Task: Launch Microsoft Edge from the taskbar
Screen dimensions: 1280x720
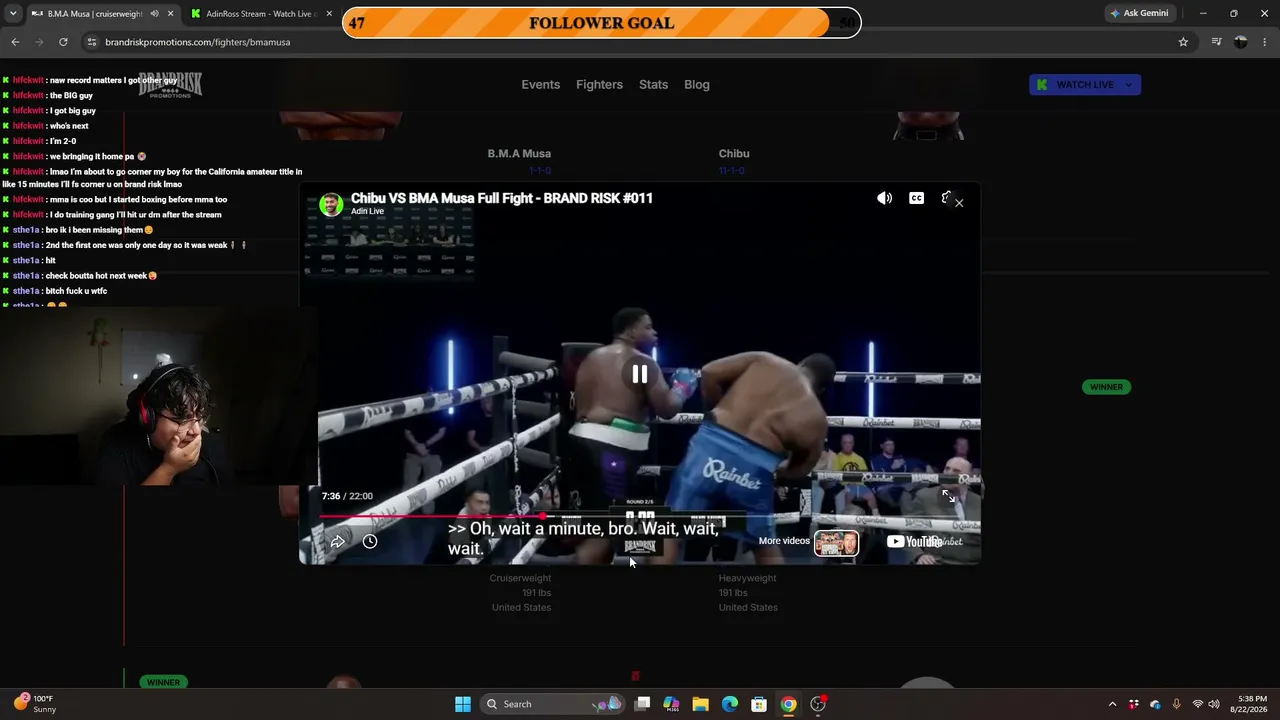Action: (x=730, y=704)
